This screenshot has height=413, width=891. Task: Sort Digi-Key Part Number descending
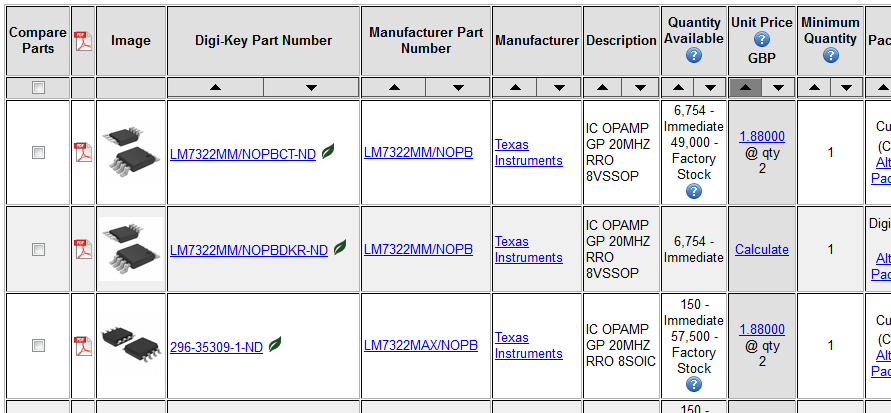311,87
